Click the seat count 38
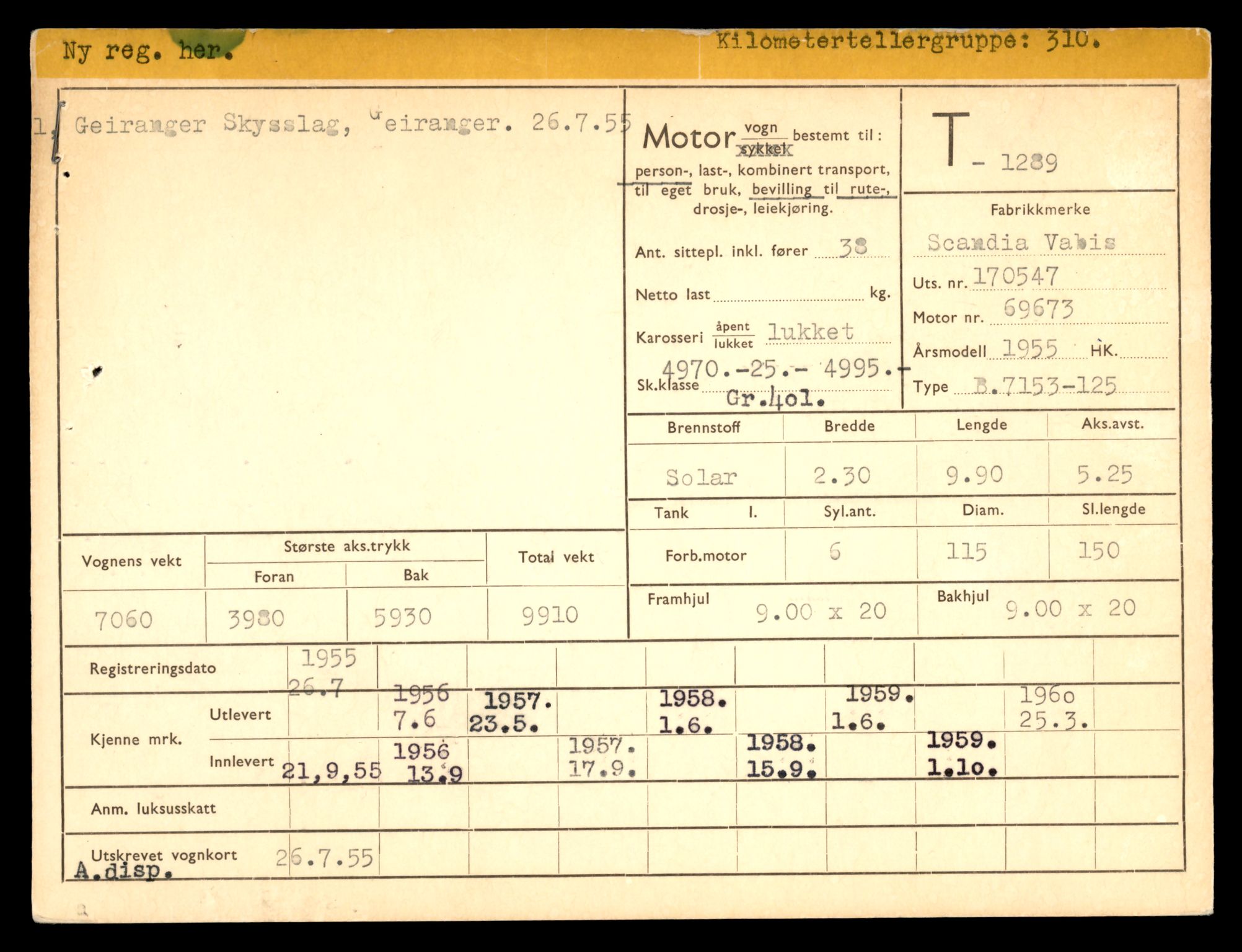The height and width of the screenshot is (952, 1242). pyautogui.click(x=853, y=247)
